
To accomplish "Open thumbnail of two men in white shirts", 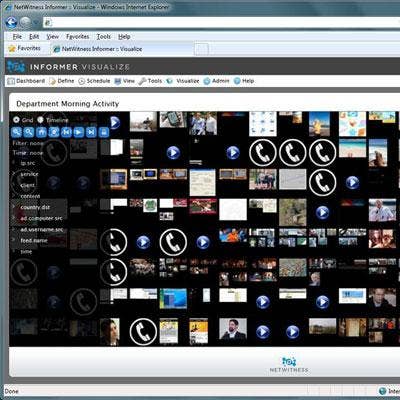I will coord(203,123).
